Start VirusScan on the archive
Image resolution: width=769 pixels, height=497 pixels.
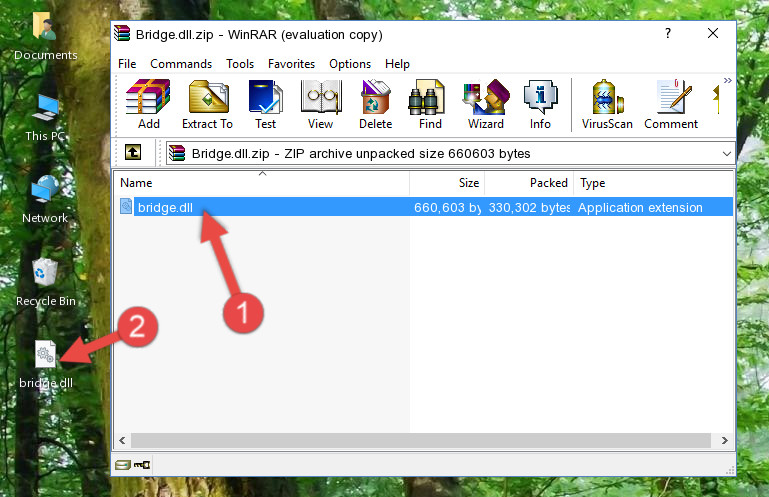607,105
